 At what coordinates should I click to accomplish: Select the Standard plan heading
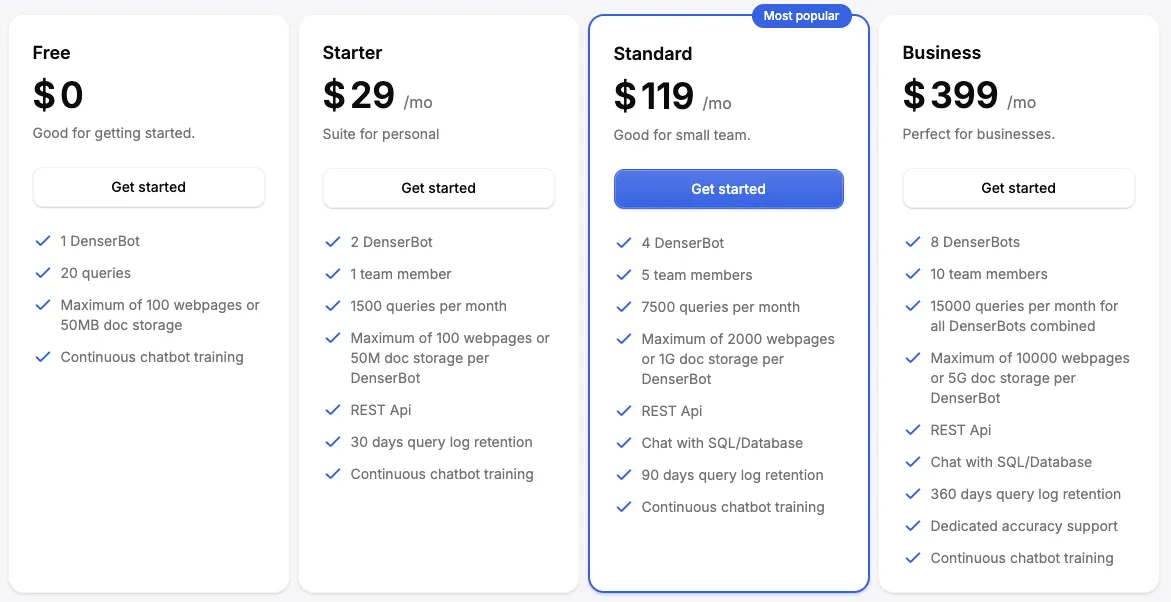(653, 53)
